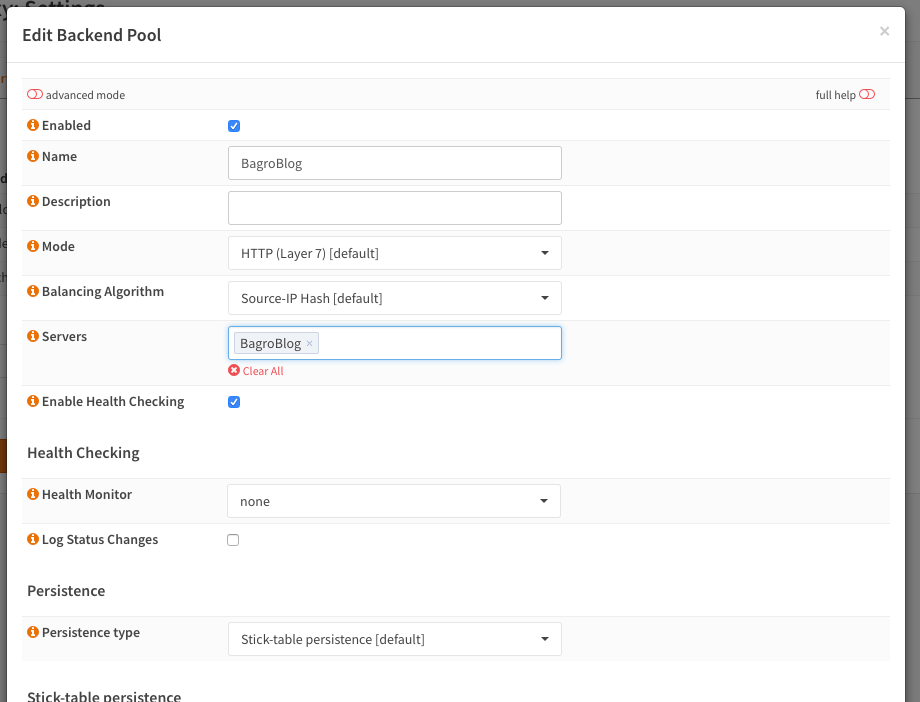920x702 pixels.
Task: Toggle advanced mode switch
Action: 35,95
